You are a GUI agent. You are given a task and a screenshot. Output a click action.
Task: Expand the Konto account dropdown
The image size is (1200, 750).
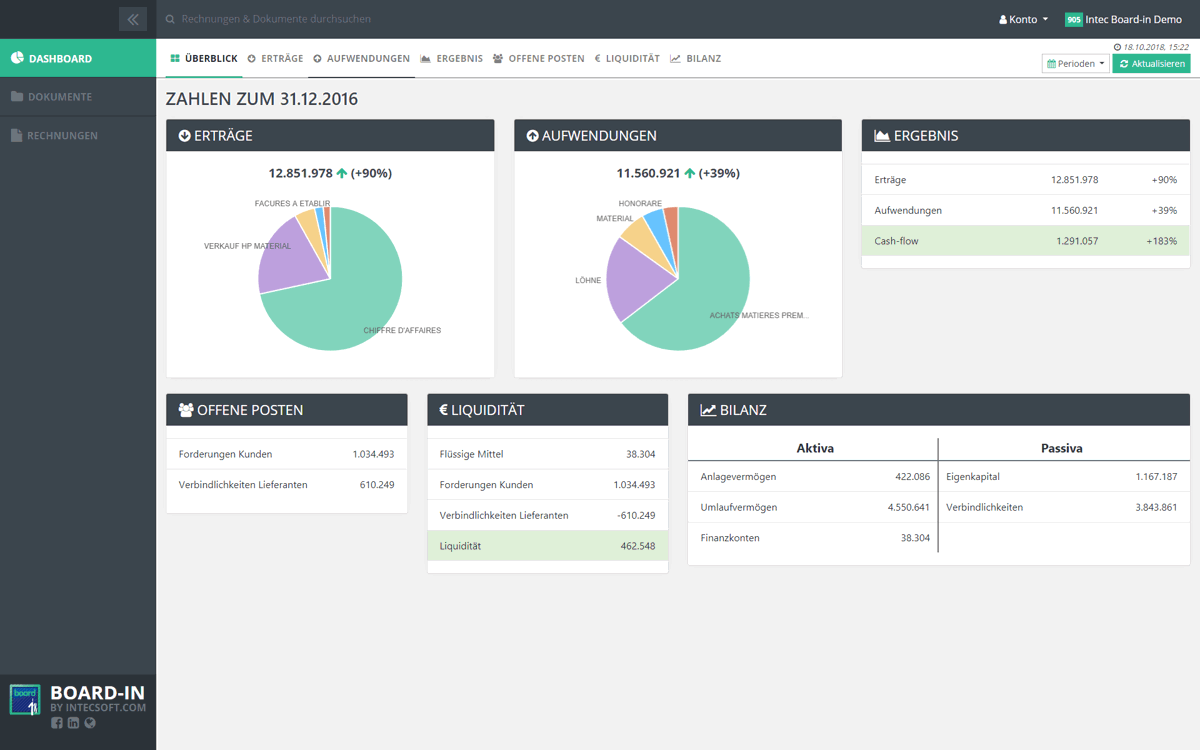tap(1023, 19)
